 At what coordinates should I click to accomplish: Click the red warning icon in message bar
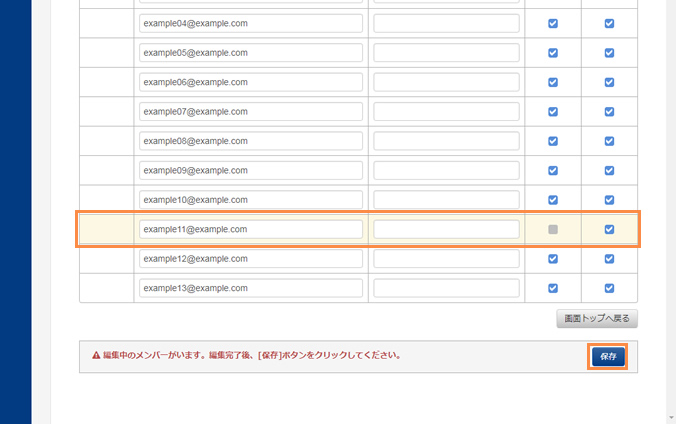96,355
